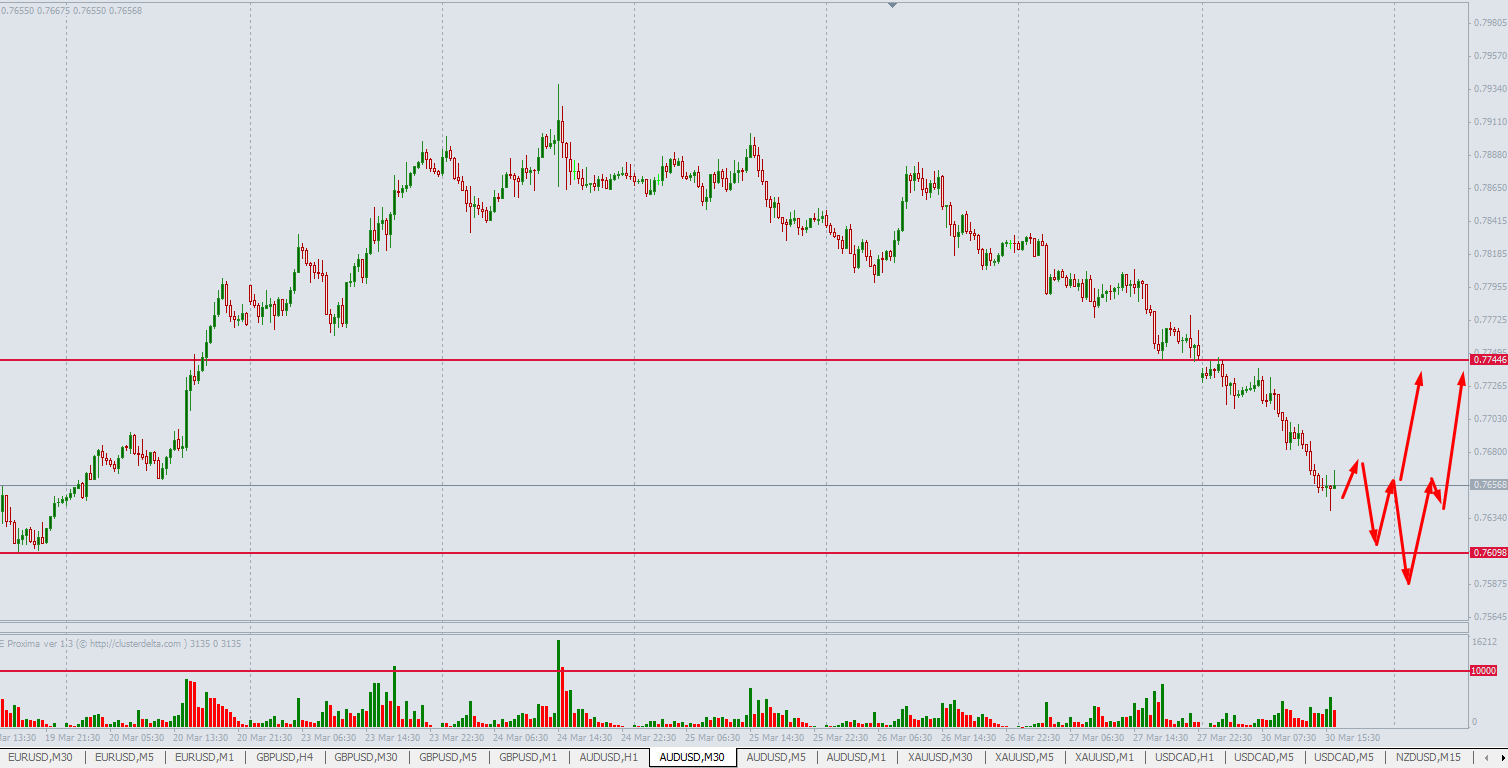The height and width of the screenshot is (768, 1508).
Task: Switch to the USDCAD,H1 chart tab
Action: (x=1184, y=757)
